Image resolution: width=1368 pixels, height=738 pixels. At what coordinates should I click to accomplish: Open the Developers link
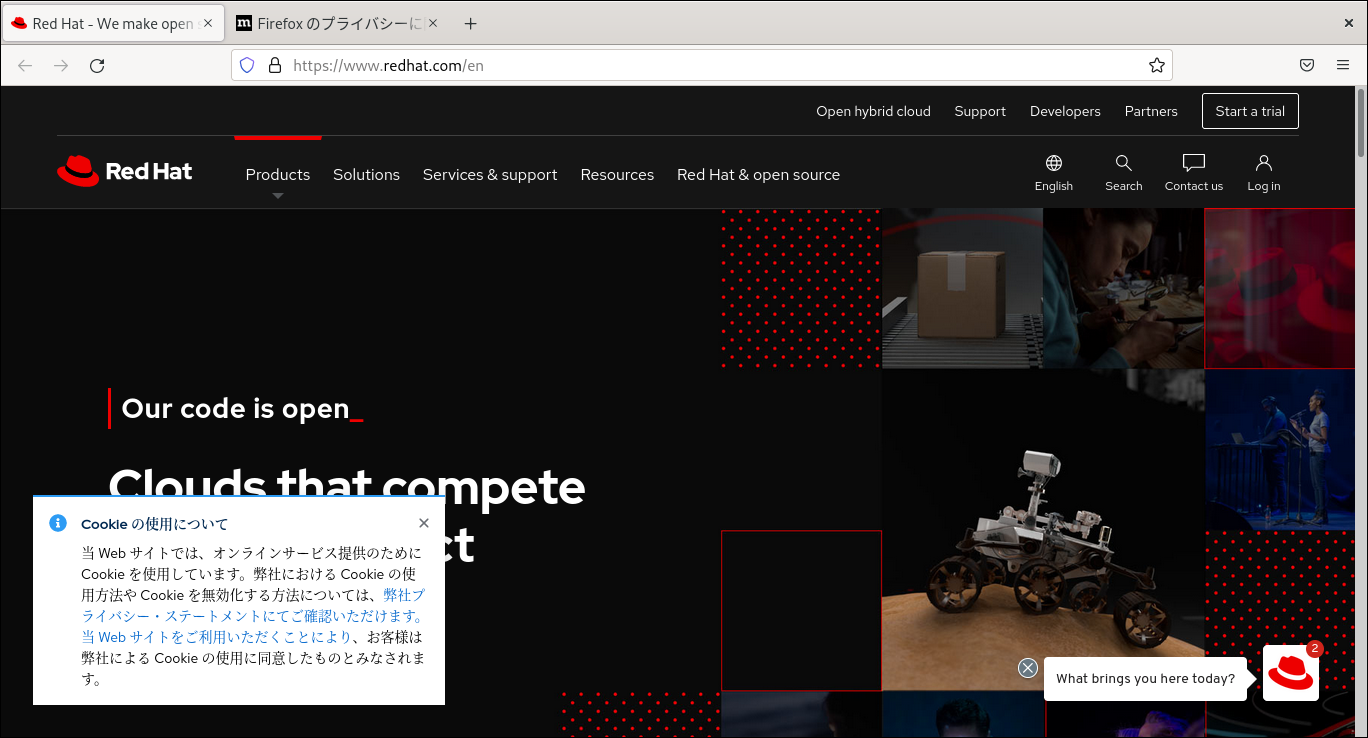(x=1065, y=111)
